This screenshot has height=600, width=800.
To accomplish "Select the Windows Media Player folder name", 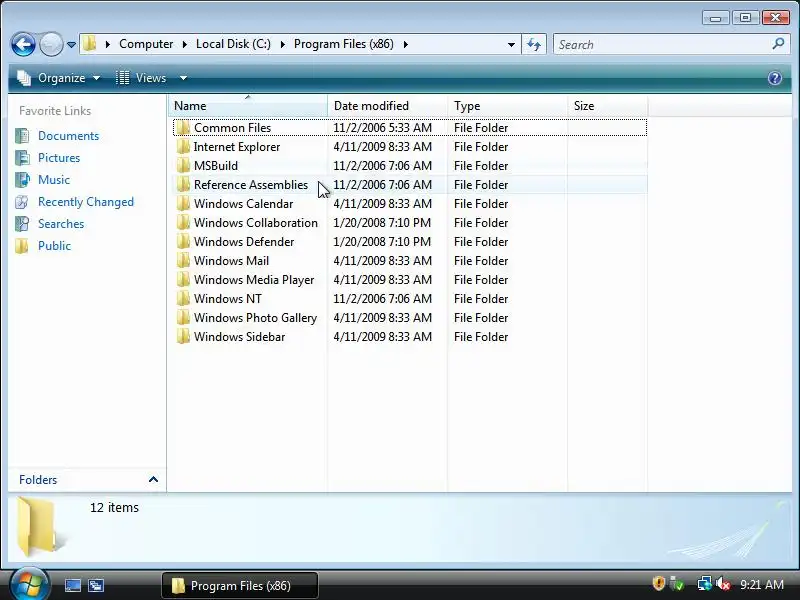I will (254, 280).
